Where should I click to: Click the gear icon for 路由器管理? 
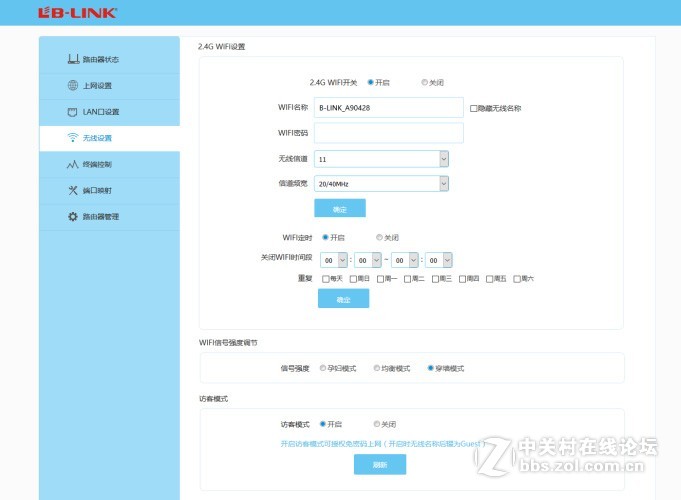[x=72, y=216]
